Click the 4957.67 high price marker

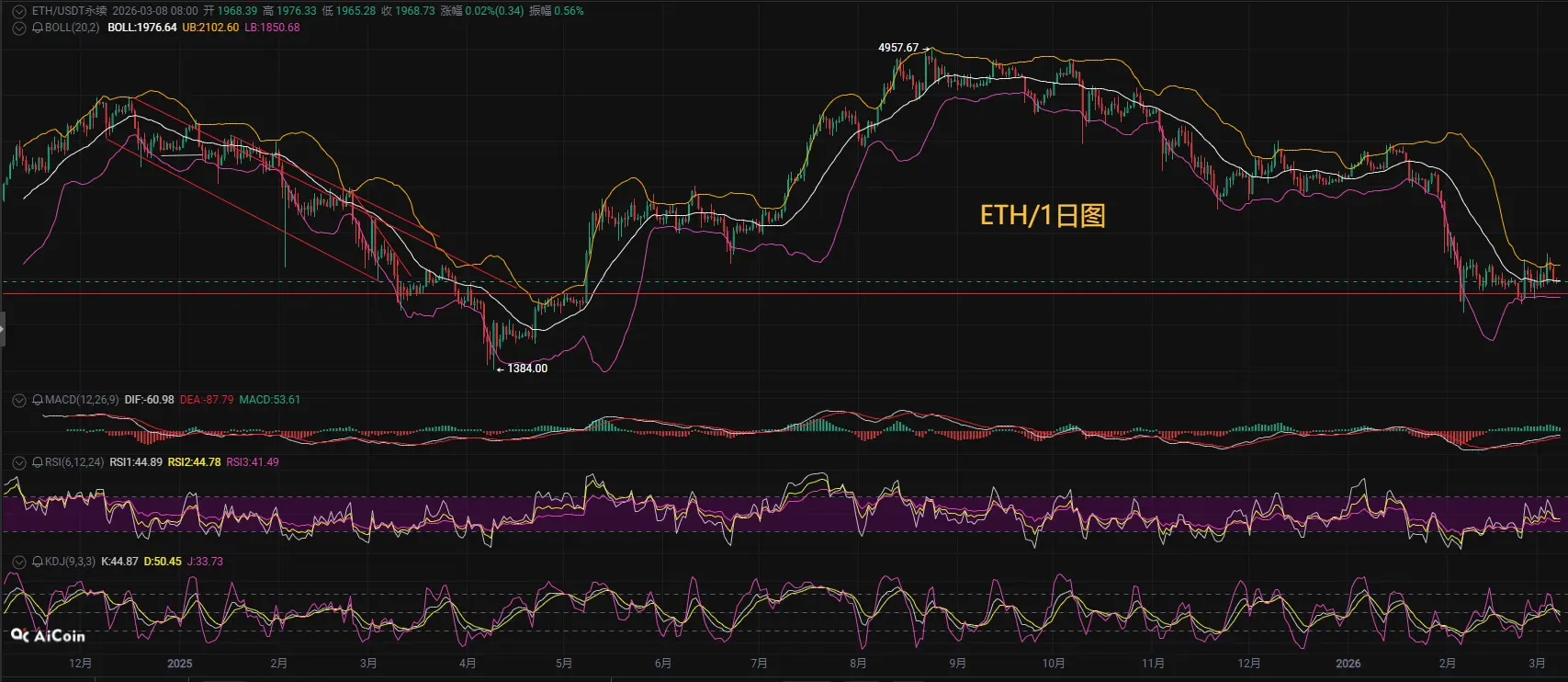point(898,48)
